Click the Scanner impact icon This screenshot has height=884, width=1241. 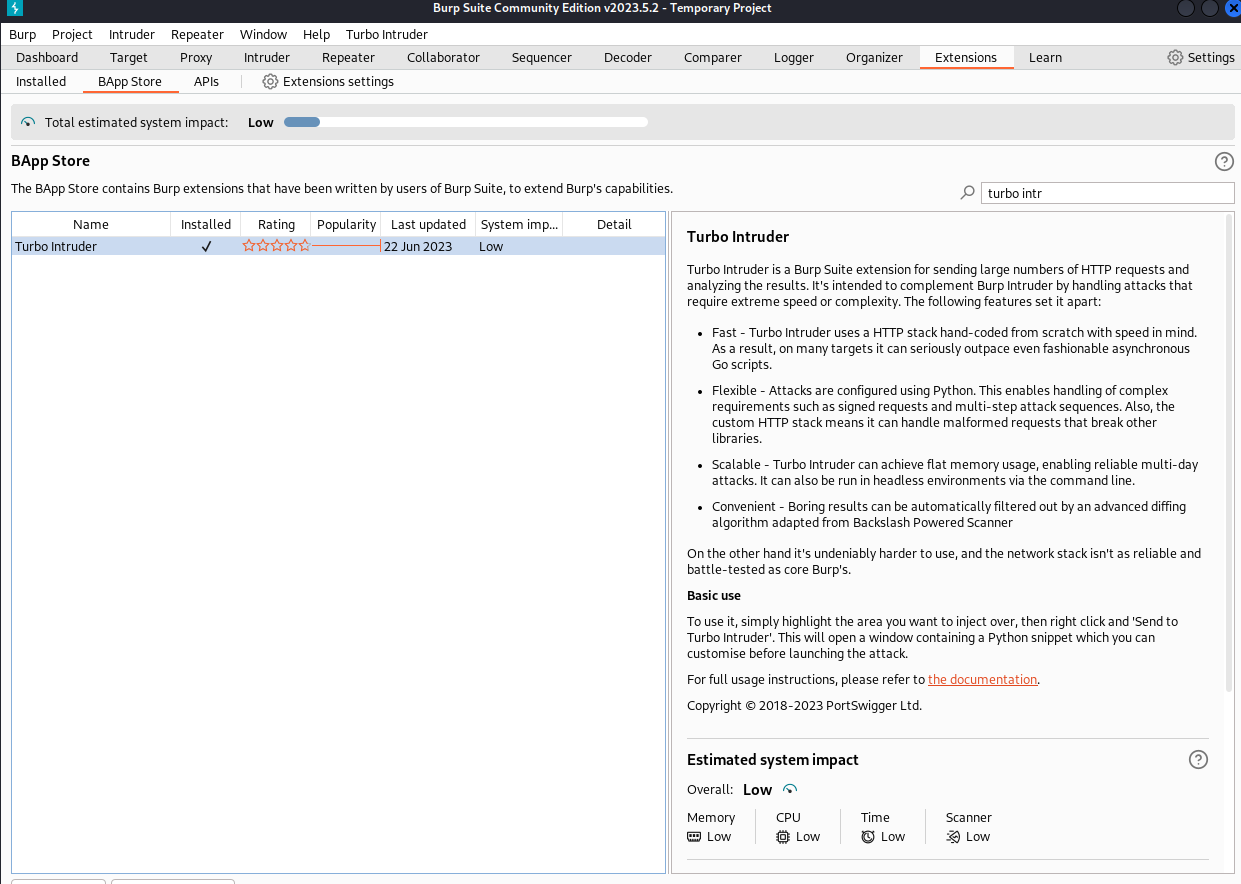(953, 836)
